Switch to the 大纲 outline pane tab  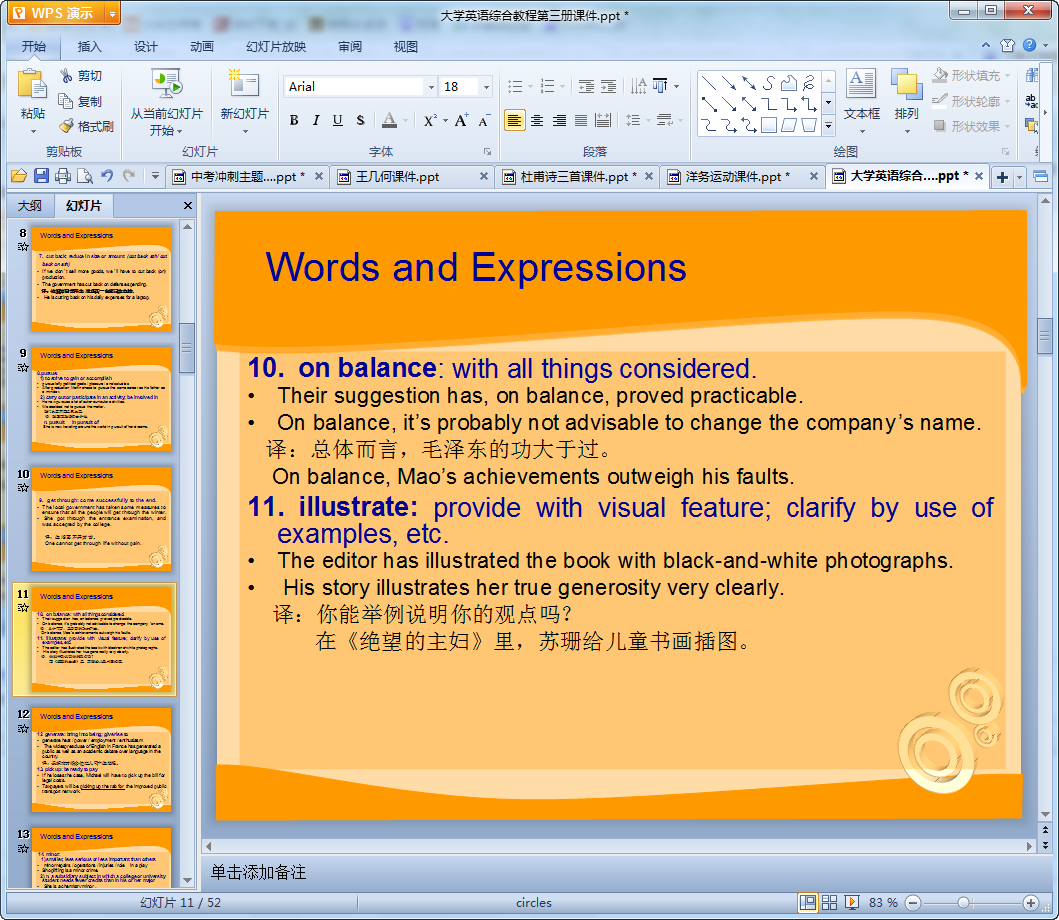click(x=30, y=205)
